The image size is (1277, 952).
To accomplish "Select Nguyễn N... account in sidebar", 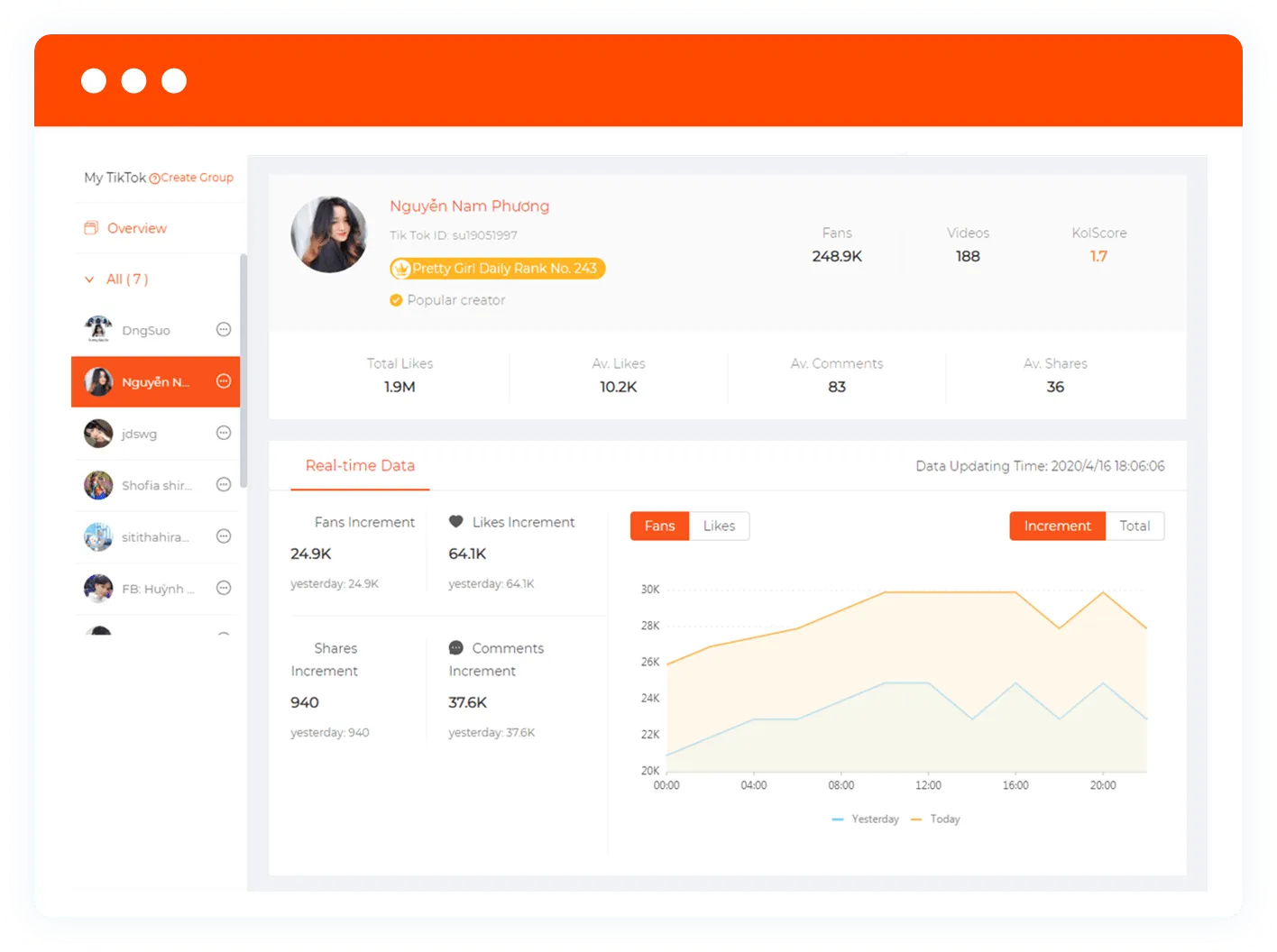I will click(155, 381).
